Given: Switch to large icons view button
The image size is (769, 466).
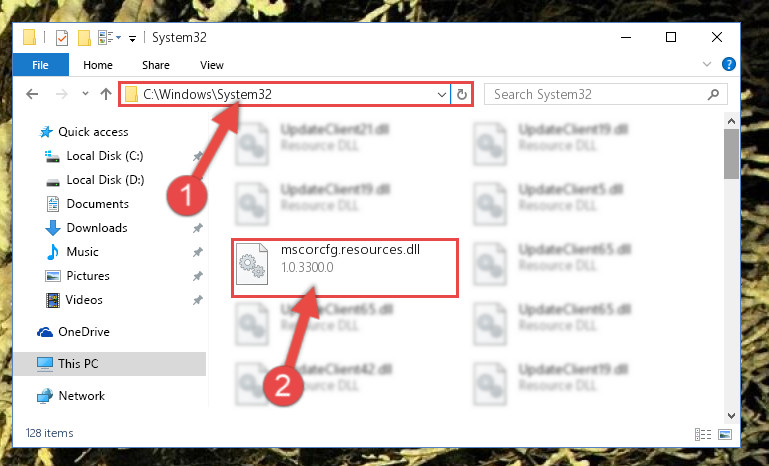Looking at the screenshot, I should [x=725, y=434].
